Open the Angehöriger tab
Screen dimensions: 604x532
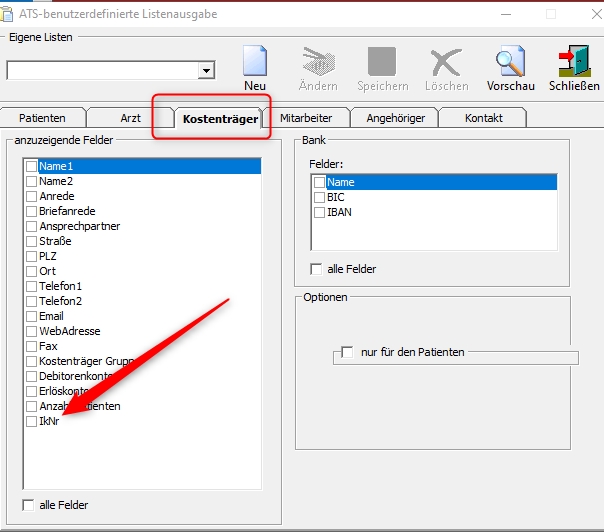click(x=395, y=118)
